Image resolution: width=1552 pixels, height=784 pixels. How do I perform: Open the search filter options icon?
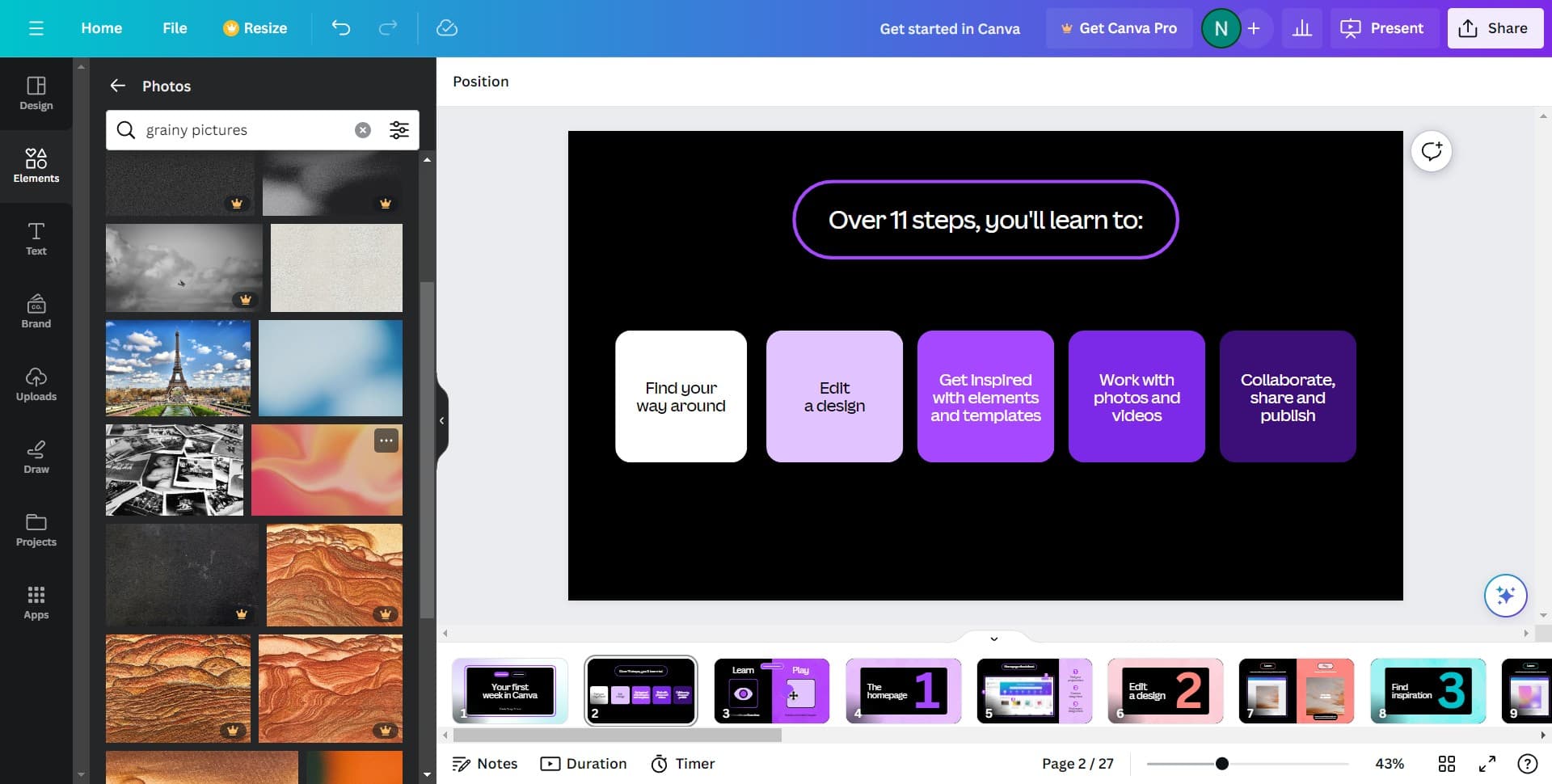[x=399, y=130]
